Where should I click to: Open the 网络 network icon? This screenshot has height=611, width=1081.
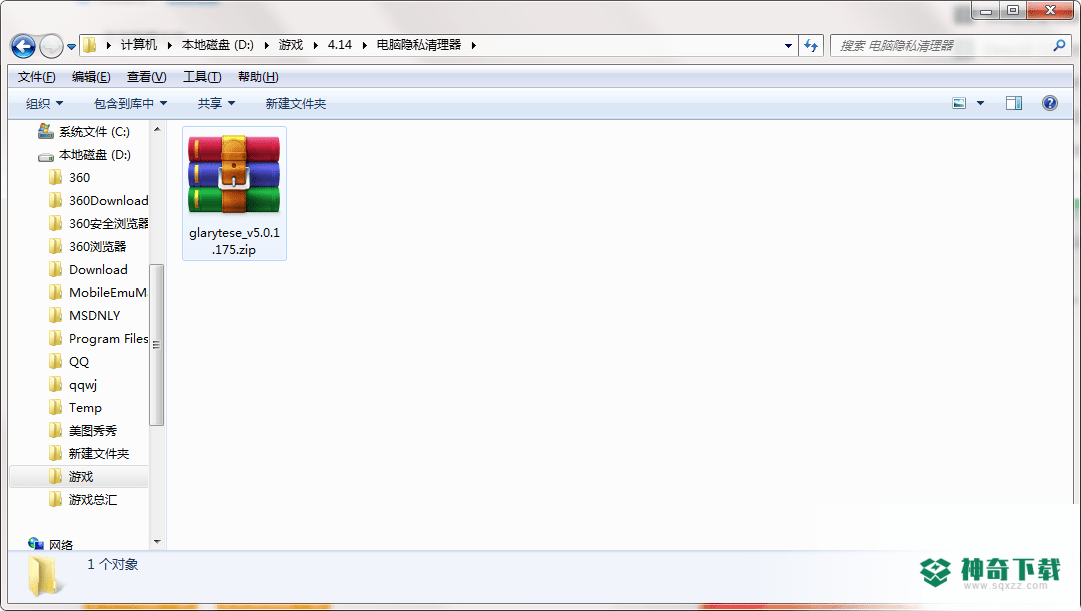coord(36,544)
